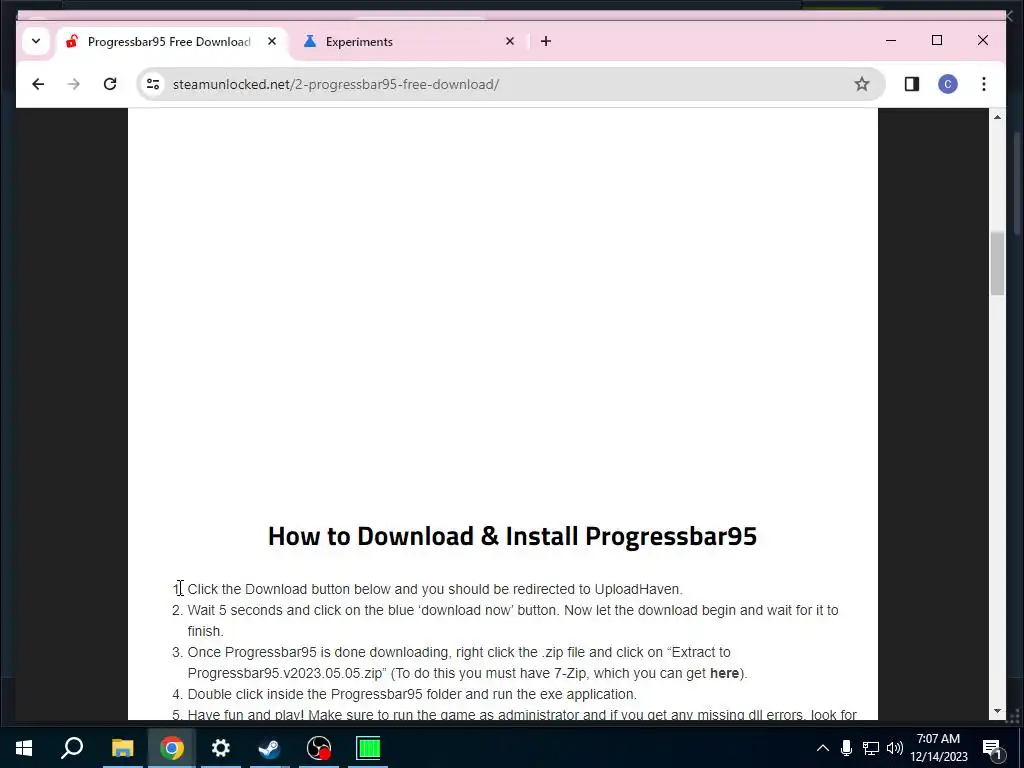Viewport: 1024px width, 768px height.
Task: Click the Chrome taskbar icon
Action: [x=172, y=748]
